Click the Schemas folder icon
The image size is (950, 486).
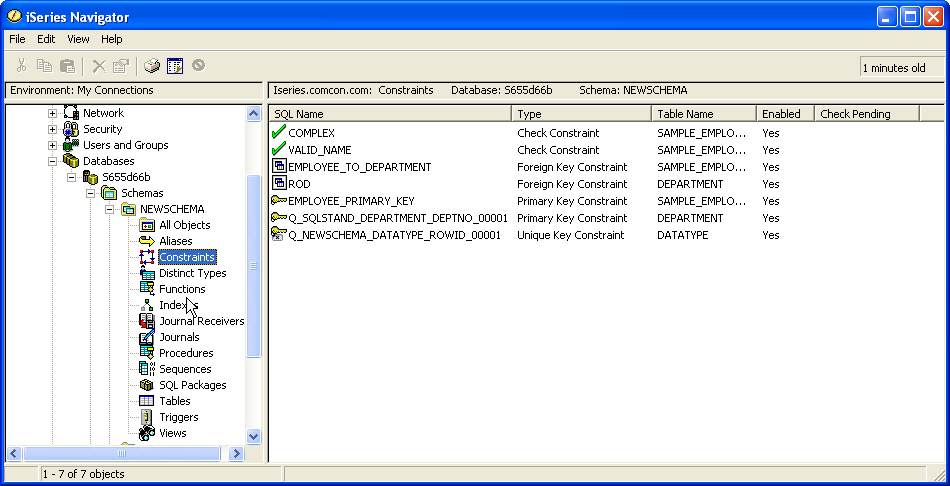point(109,193)
